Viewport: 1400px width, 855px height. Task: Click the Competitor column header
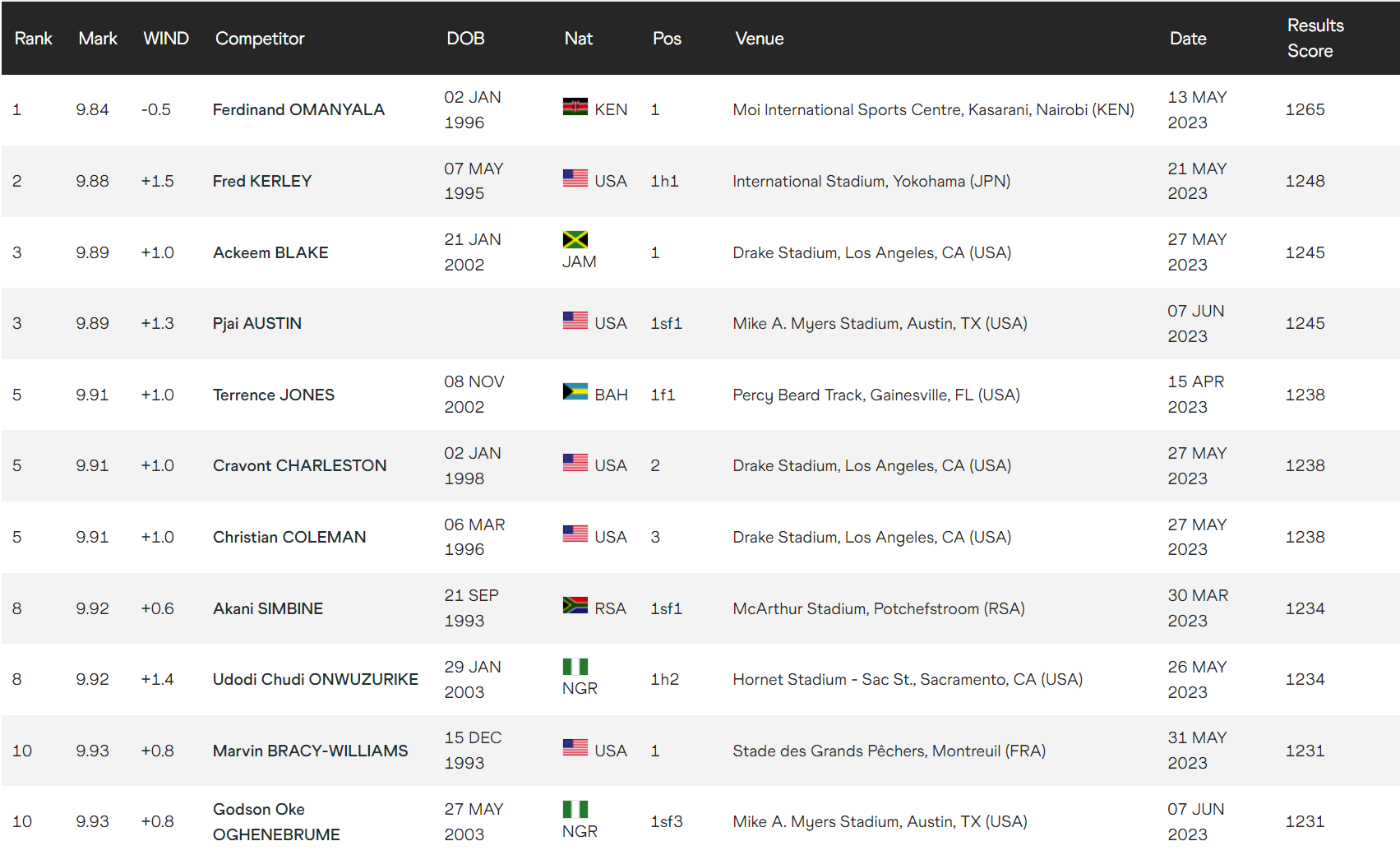[x=260, y=39]
